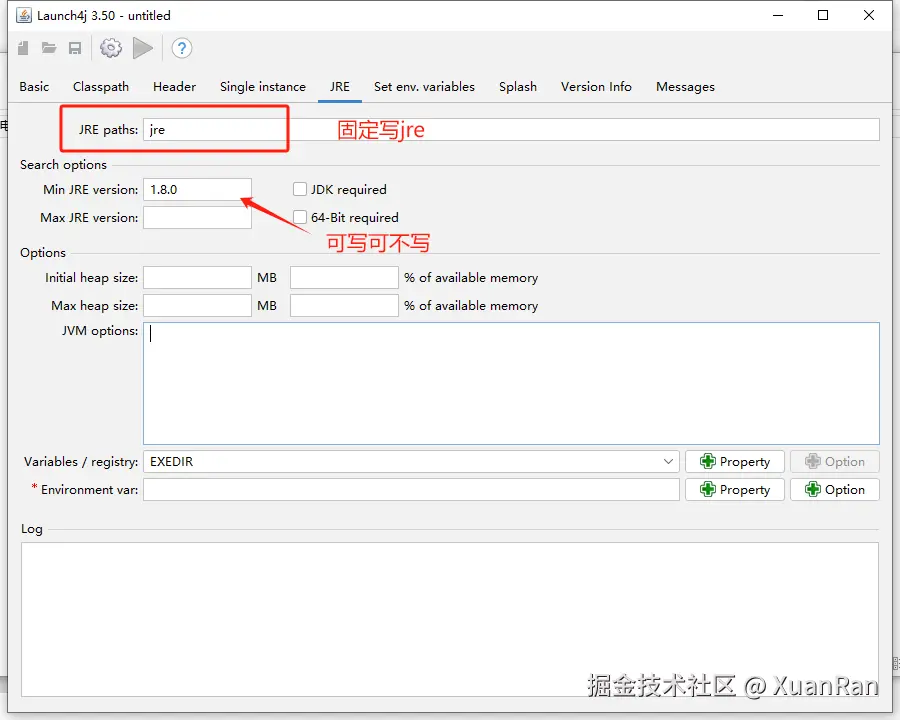
Task: Open the Classpath tab
Action: tap(101, 87)
